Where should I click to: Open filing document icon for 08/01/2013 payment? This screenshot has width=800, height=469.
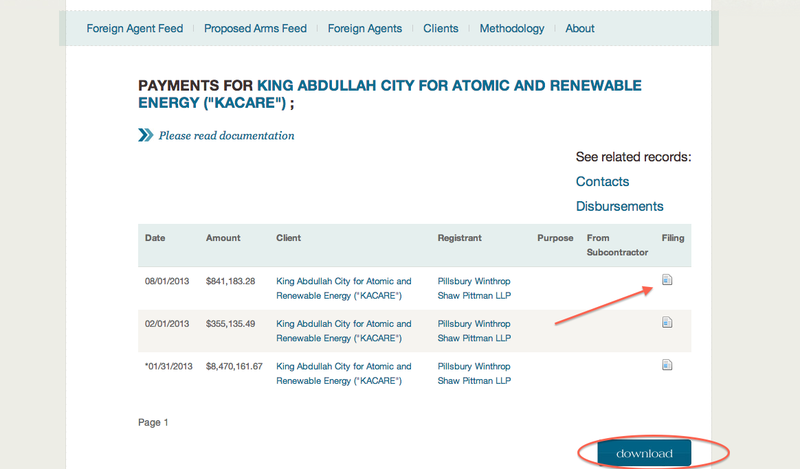pyautogui.click(x=667, y=280)
